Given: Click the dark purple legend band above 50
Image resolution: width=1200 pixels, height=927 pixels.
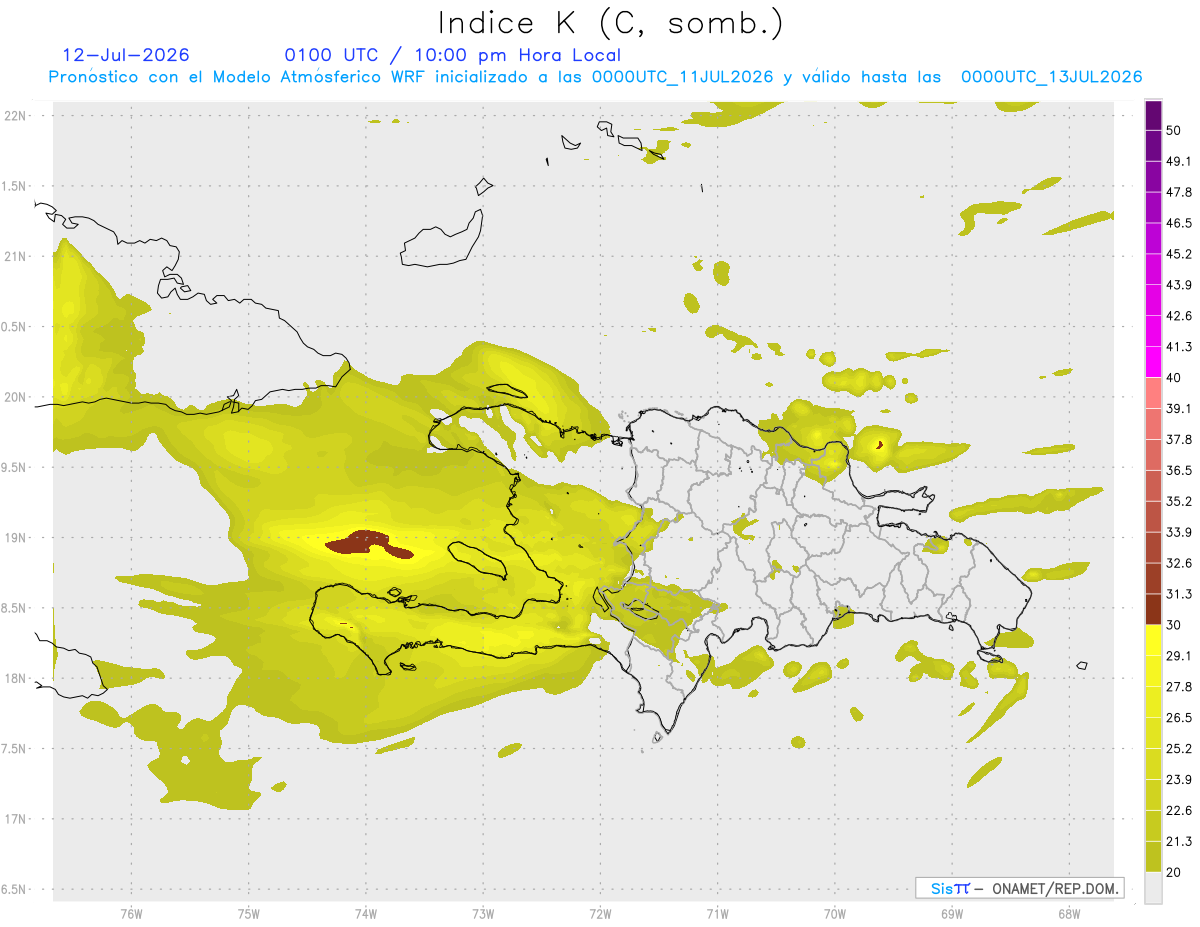Looking at the screenshot, I should pos(1154,116).
